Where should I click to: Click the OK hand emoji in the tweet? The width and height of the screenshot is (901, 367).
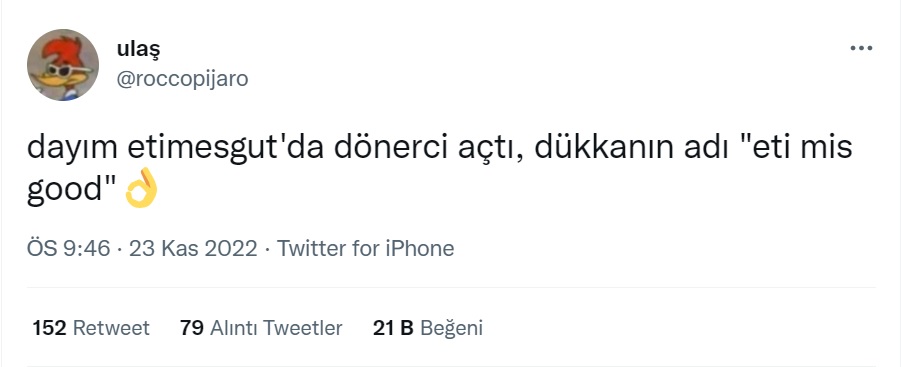click(141, 188)
